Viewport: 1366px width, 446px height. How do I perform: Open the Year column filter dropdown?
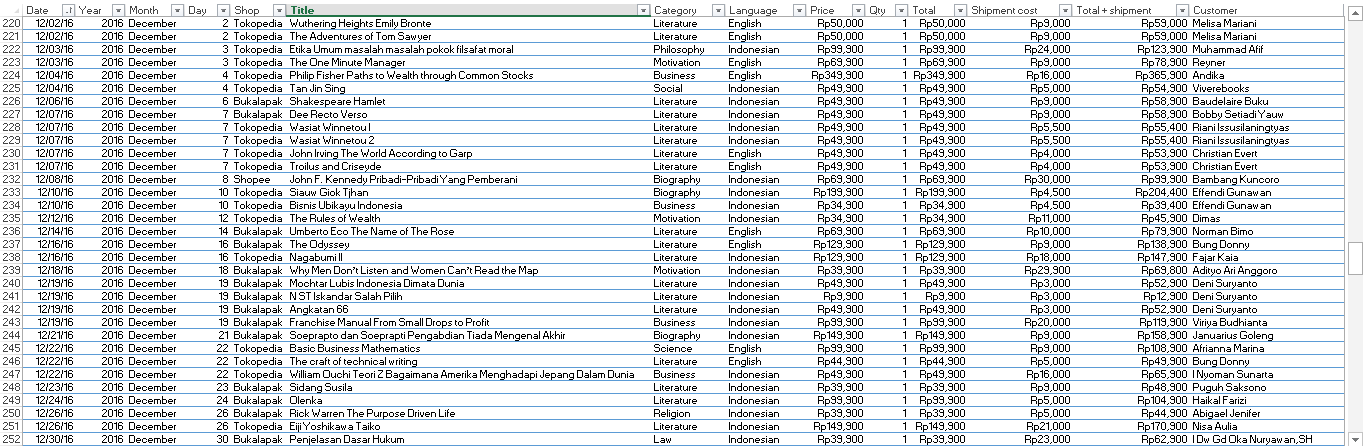point(118,10)
